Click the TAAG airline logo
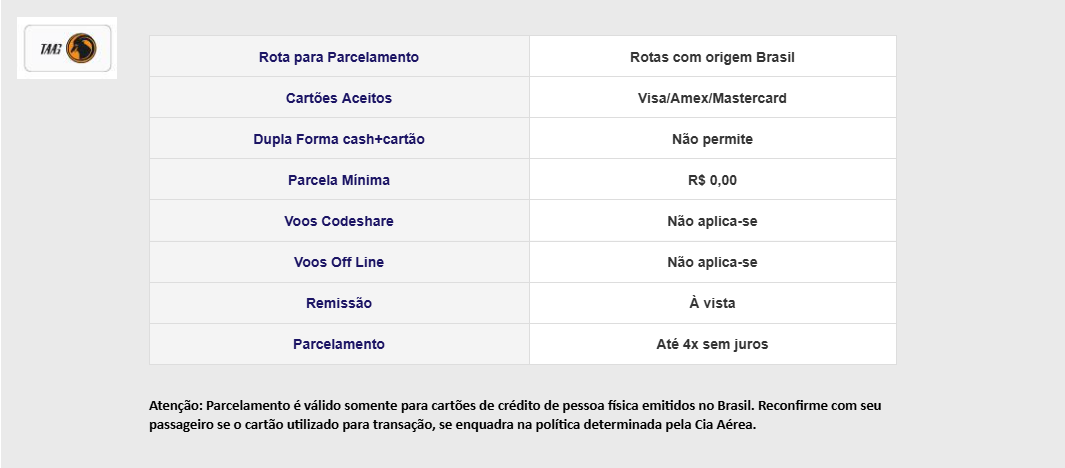Screen dimensions: 1065x468 tap(67, 48)
